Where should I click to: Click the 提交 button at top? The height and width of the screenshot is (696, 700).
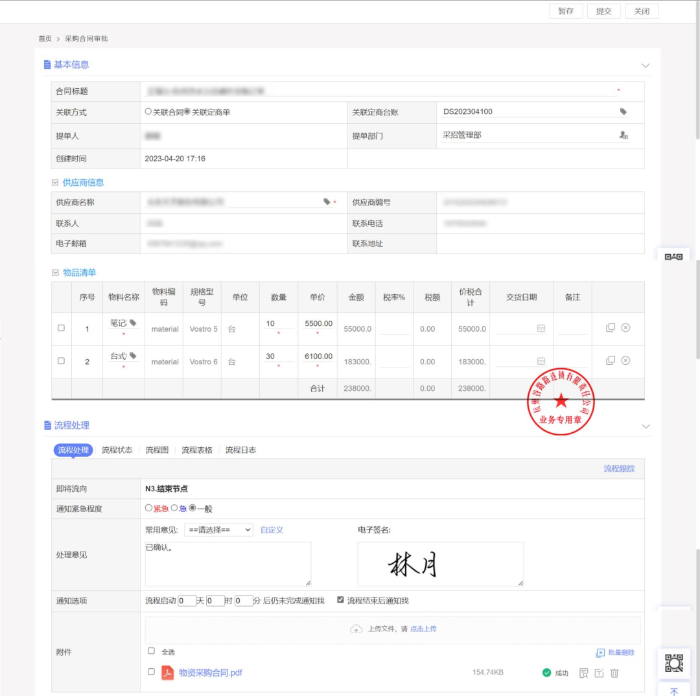603,11
